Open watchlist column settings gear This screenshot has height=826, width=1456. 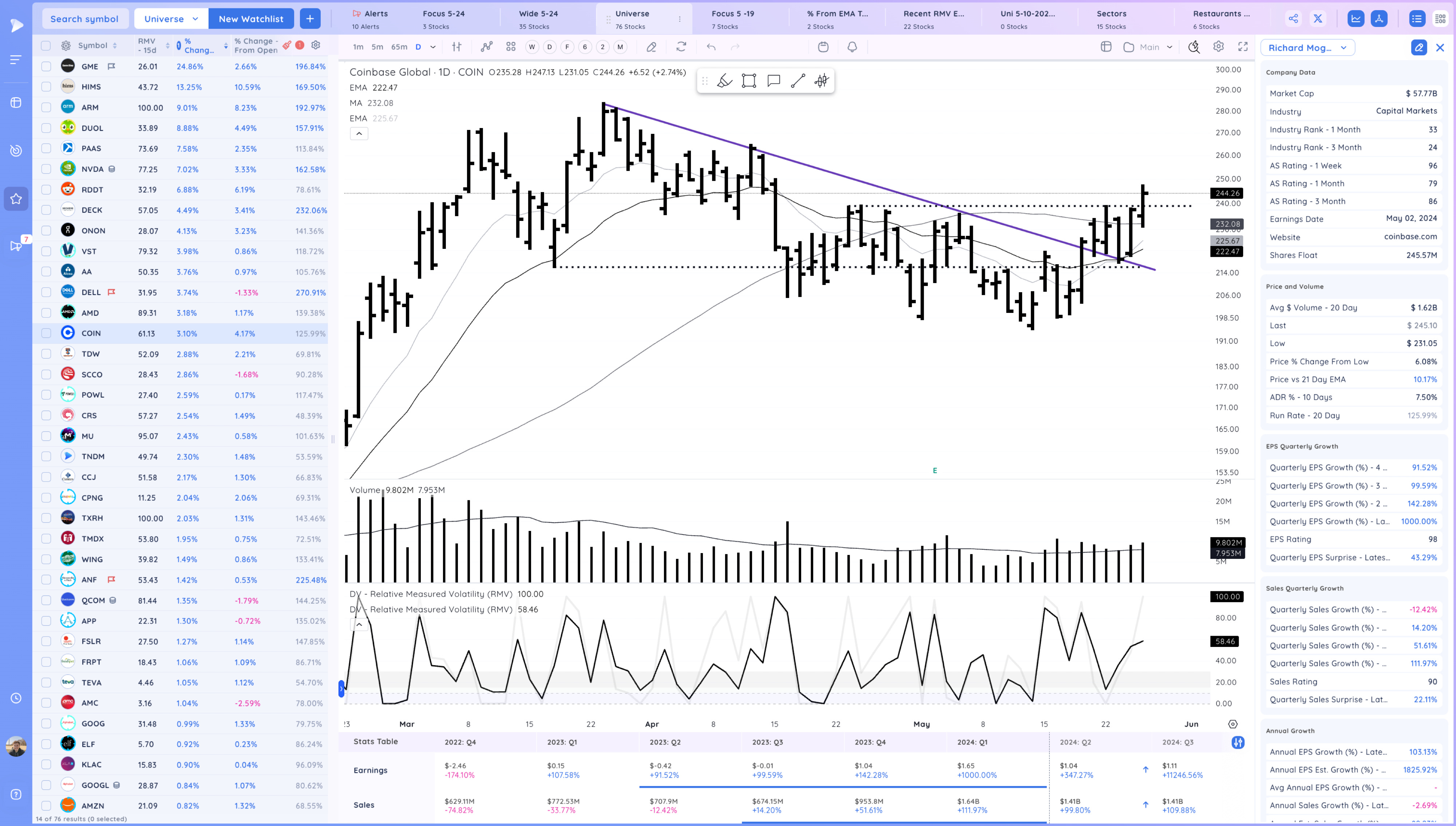[x=316, y=45]
